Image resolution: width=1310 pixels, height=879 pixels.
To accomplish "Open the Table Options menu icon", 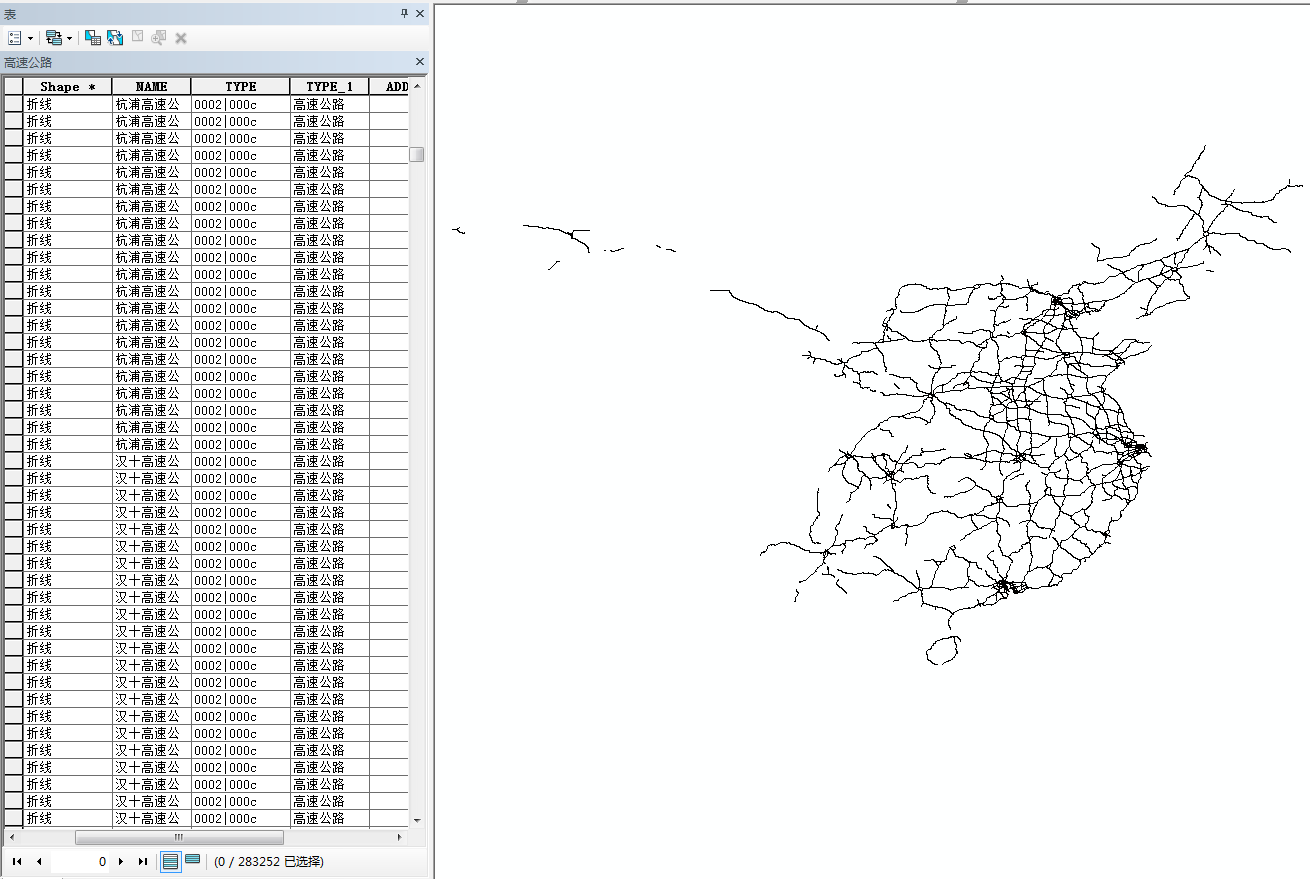I will 14,38.
